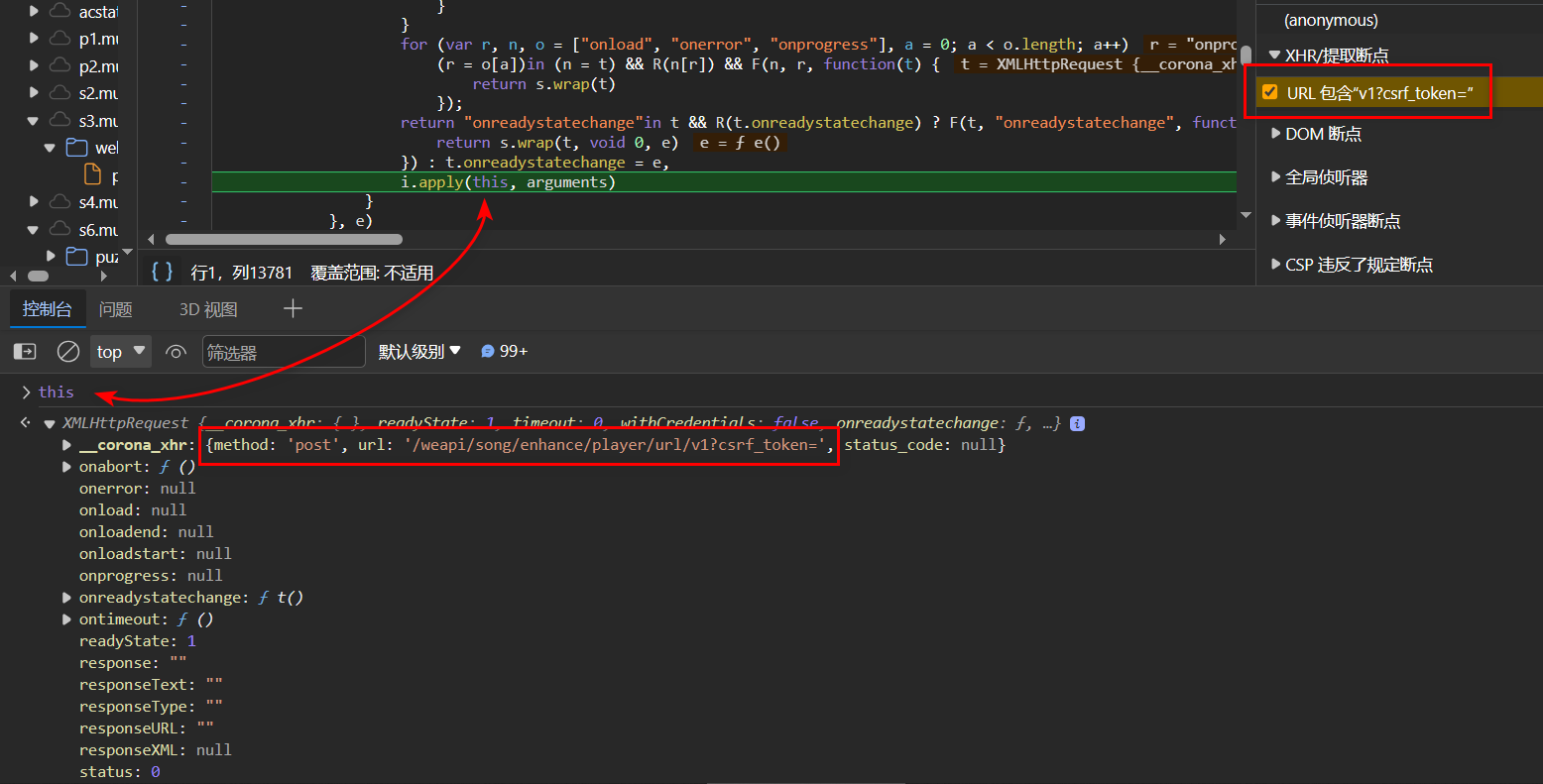This screenshot has height=784, width=1543.
Task: Click the live expression eye icon
Action: click(x=177, y=352)
